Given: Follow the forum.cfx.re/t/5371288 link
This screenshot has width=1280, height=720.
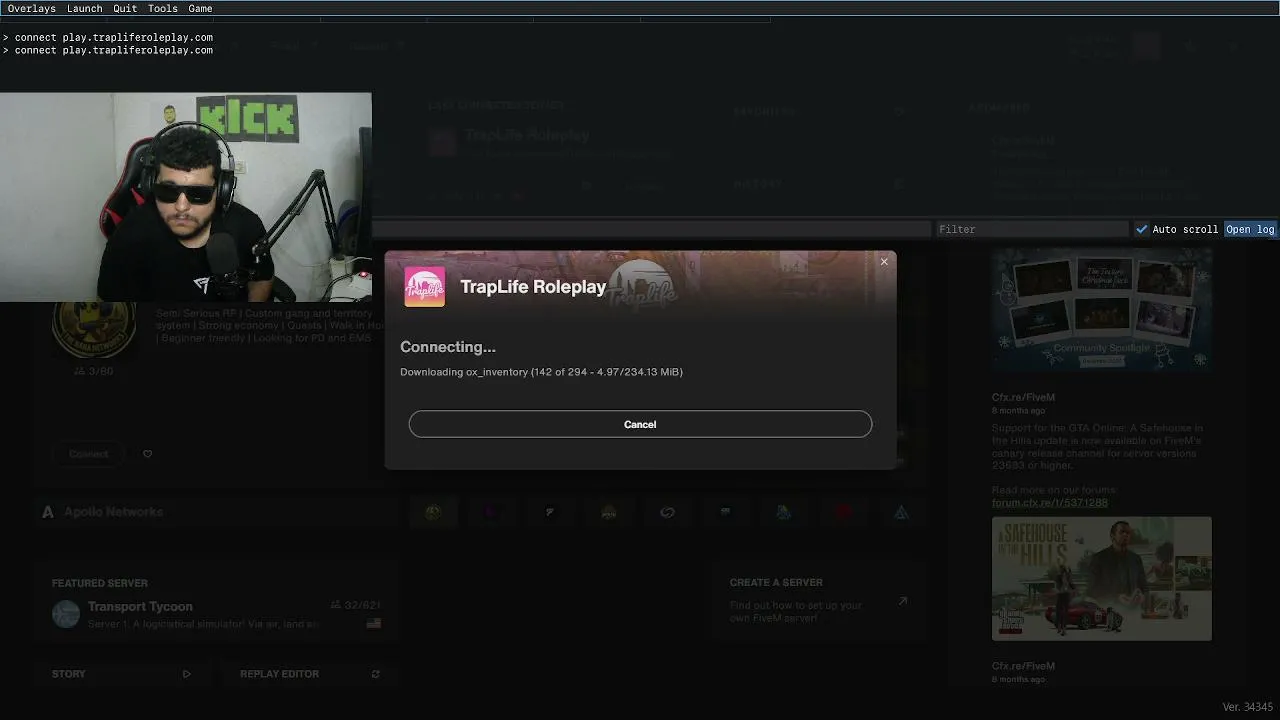Looking at the screenshot, I should click(1050, 503).
